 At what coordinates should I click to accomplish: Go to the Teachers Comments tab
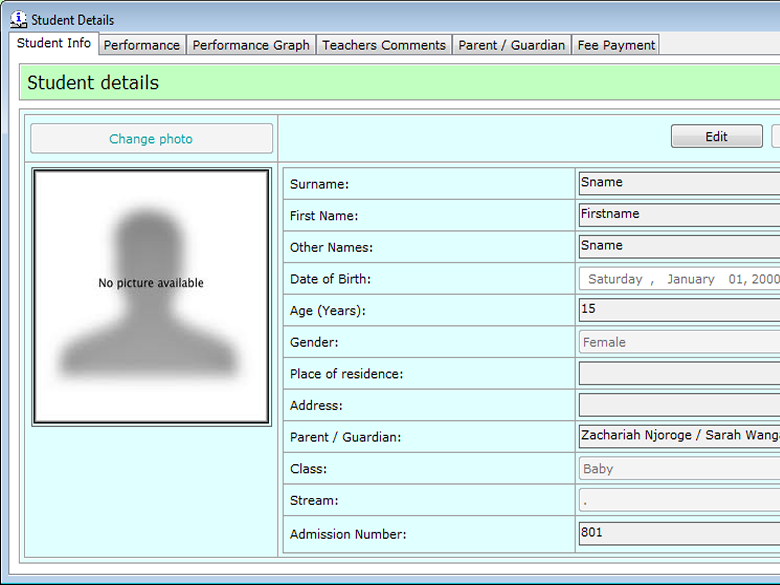384,45
